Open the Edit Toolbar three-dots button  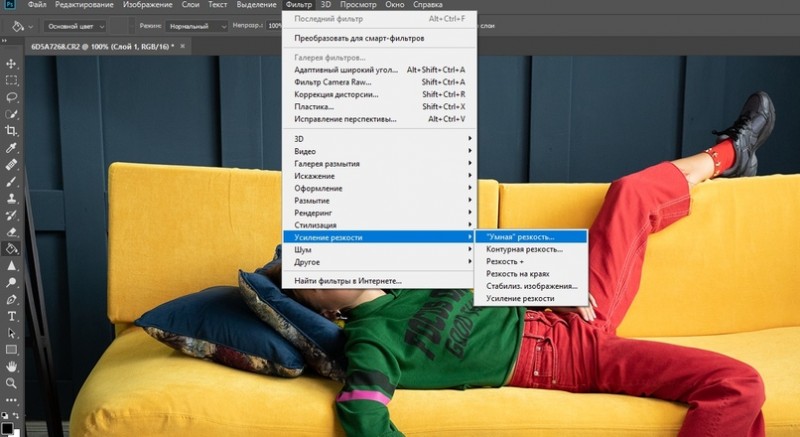click(11, 400)
